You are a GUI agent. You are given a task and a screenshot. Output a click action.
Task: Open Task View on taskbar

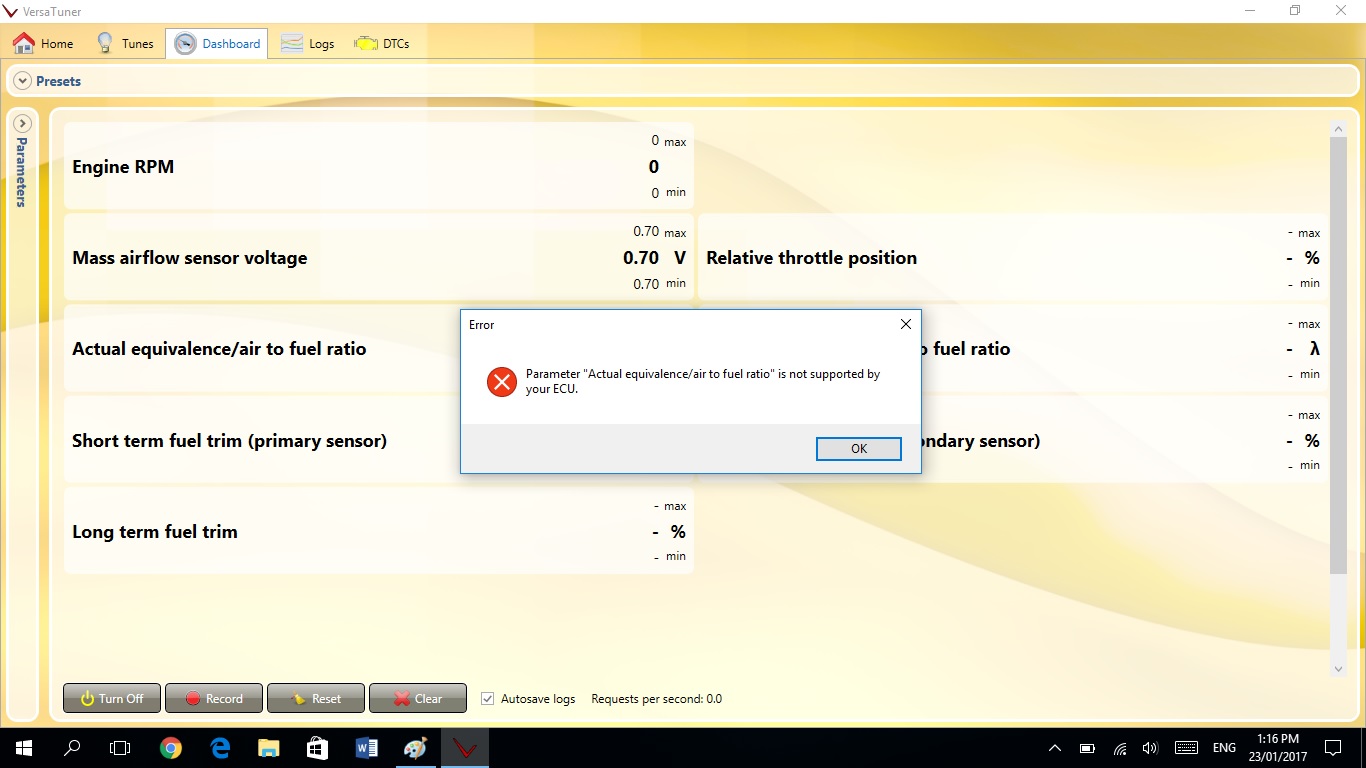[x=120, y=748]
